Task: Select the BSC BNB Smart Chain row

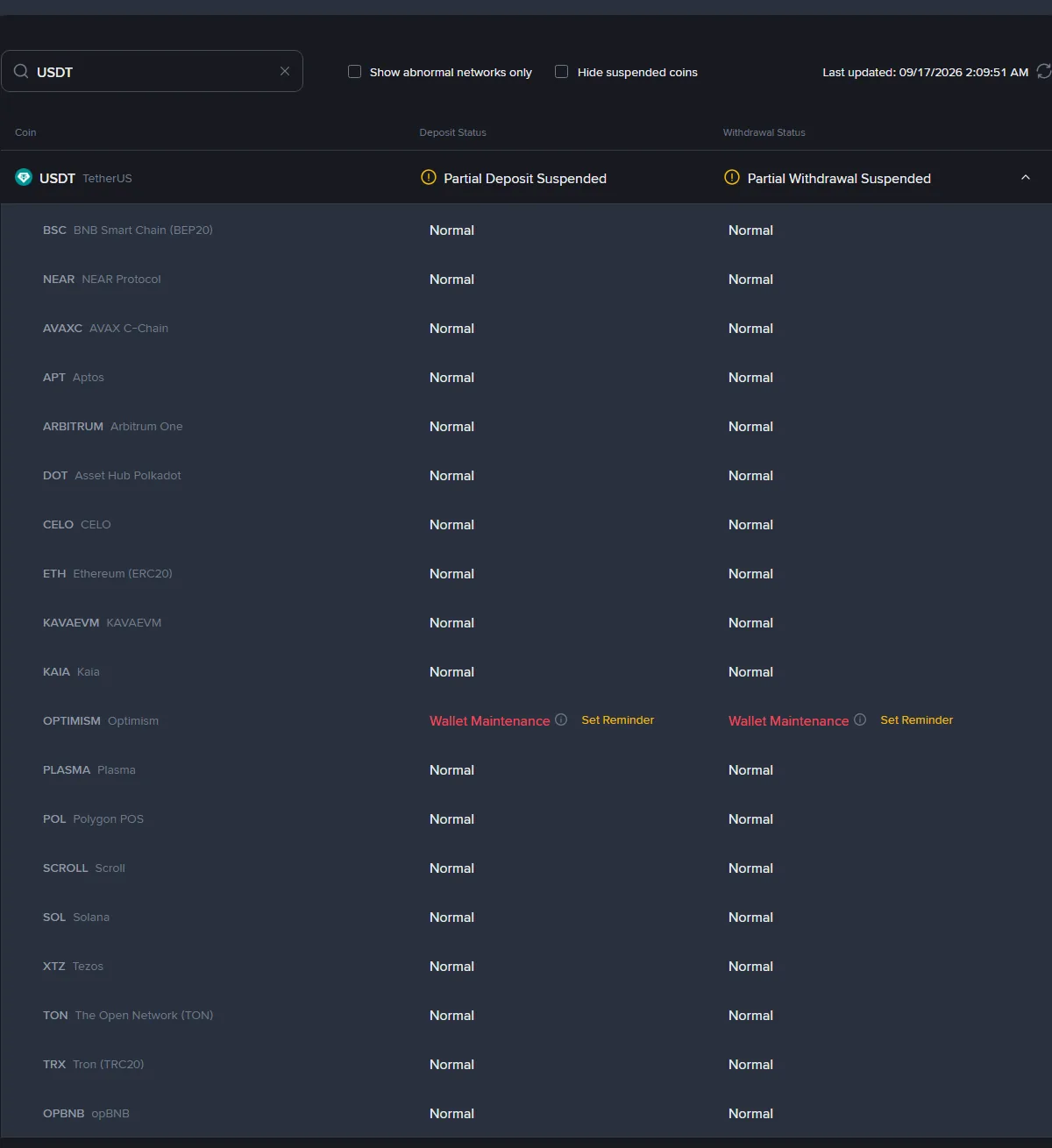Action: (x=526, y=230)
